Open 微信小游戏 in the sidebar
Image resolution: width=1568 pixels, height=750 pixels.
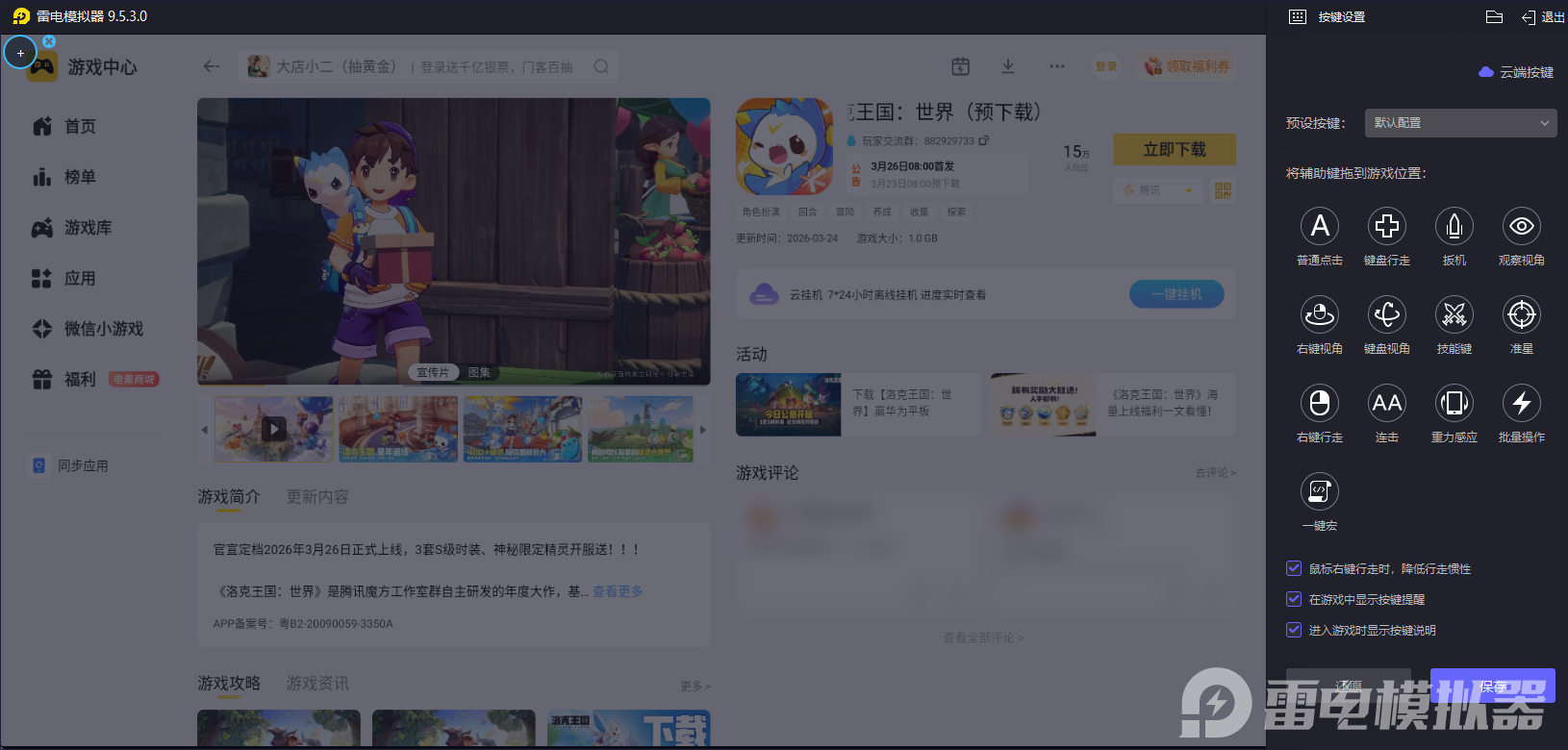coord(88,329)
